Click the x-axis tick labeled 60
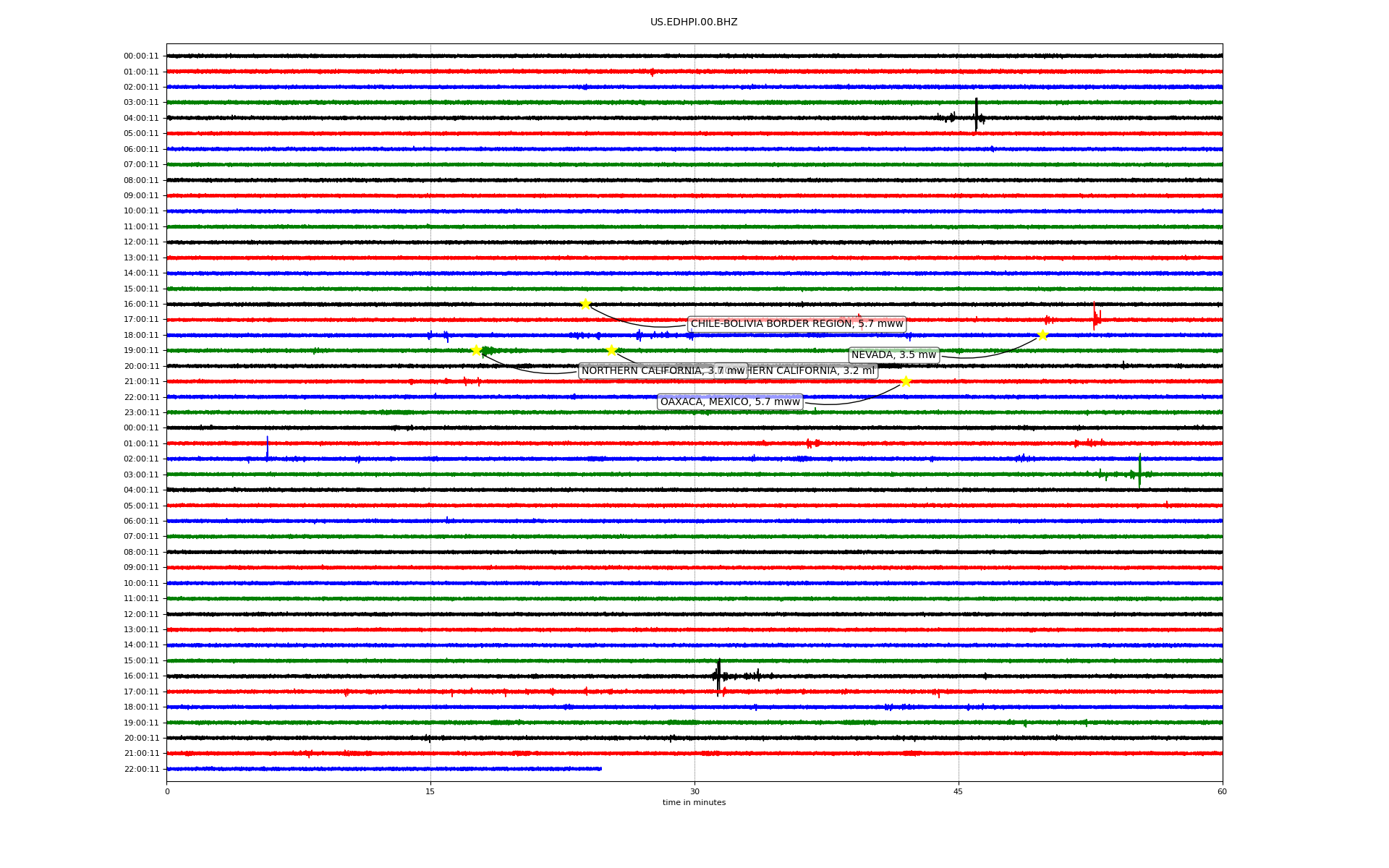1389x868 pixels. tap(1222, 791)
